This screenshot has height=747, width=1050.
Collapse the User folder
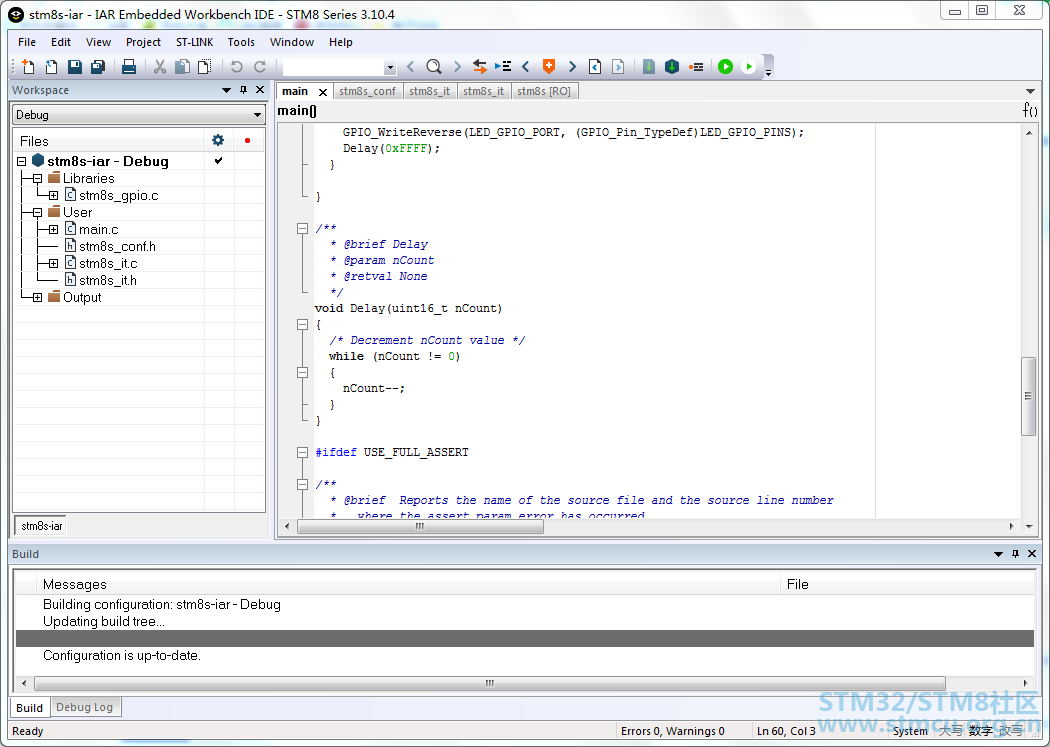point(38,212)
